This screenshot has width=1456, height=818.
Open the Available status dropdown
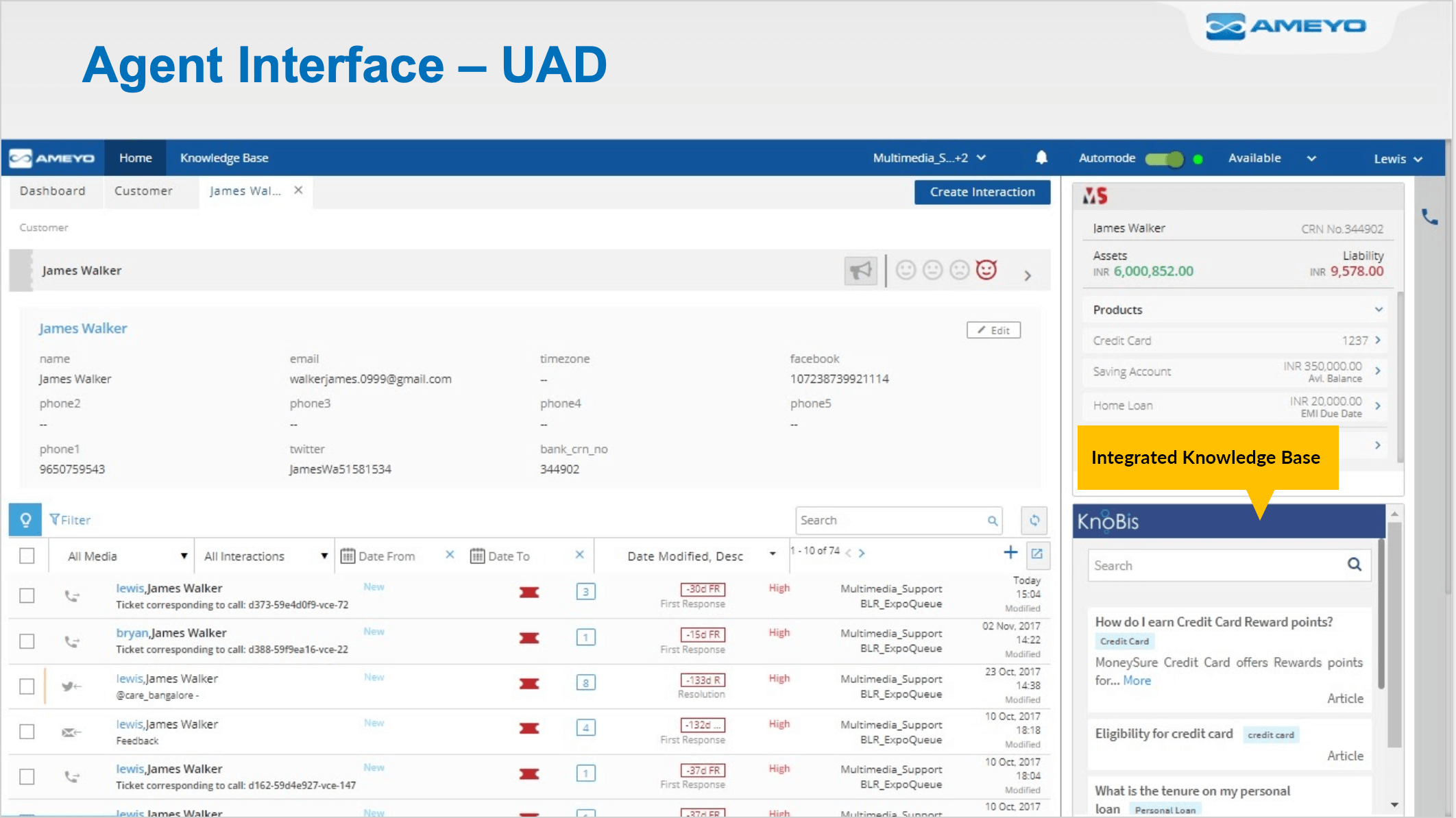(1272, 158)
